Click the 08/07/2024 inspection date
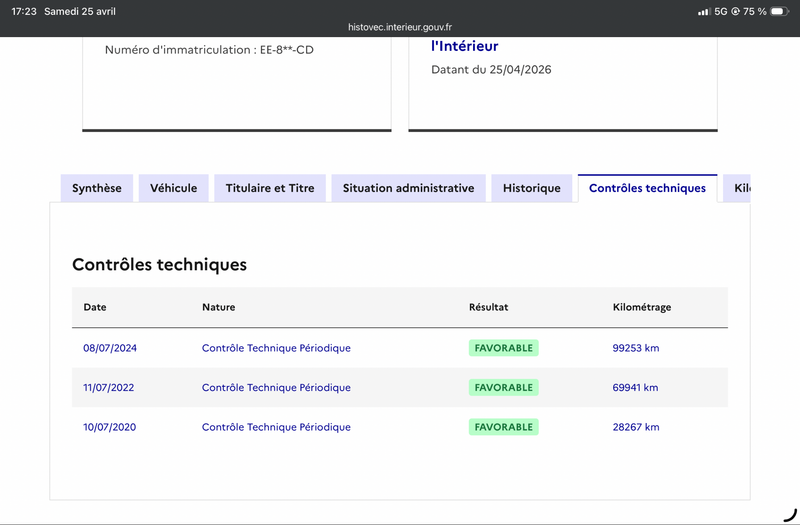 [110, 348]
